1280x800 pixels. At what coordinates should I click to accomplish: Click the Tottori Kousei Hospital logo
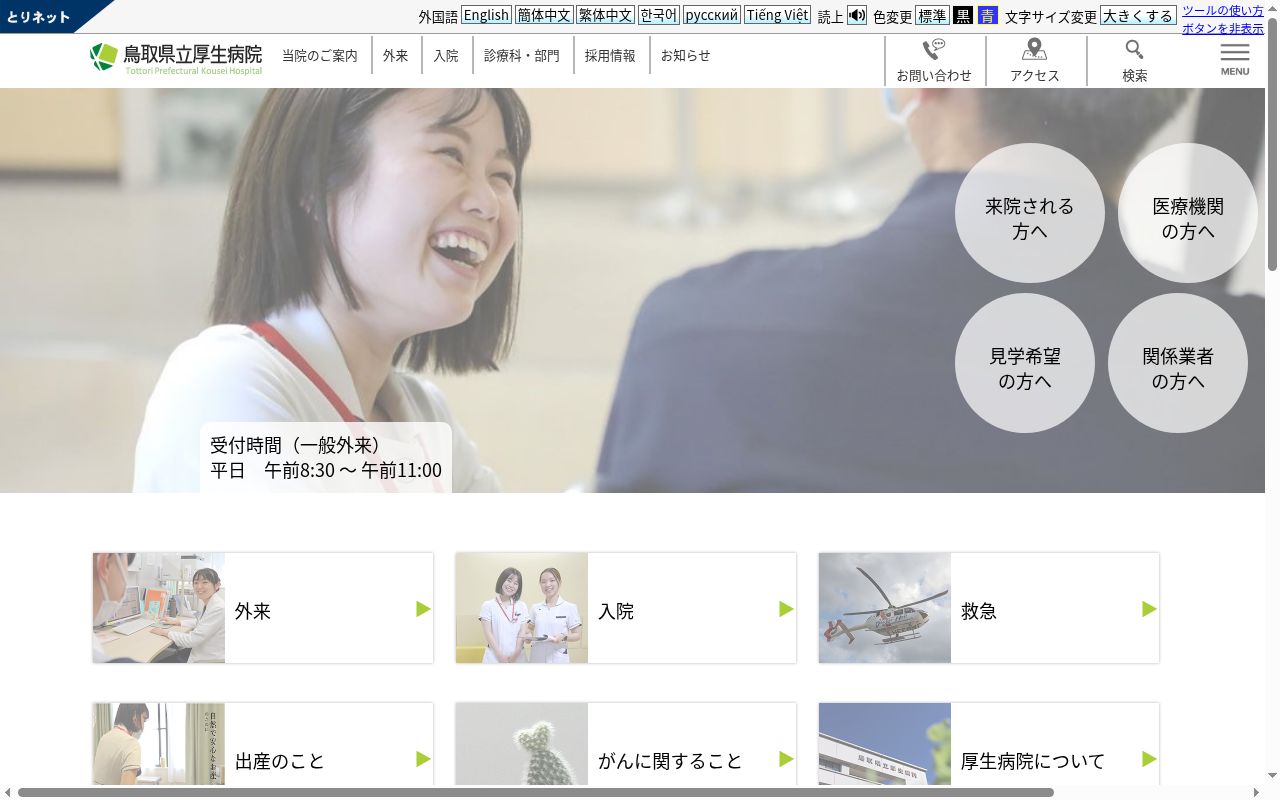point(176,58)
